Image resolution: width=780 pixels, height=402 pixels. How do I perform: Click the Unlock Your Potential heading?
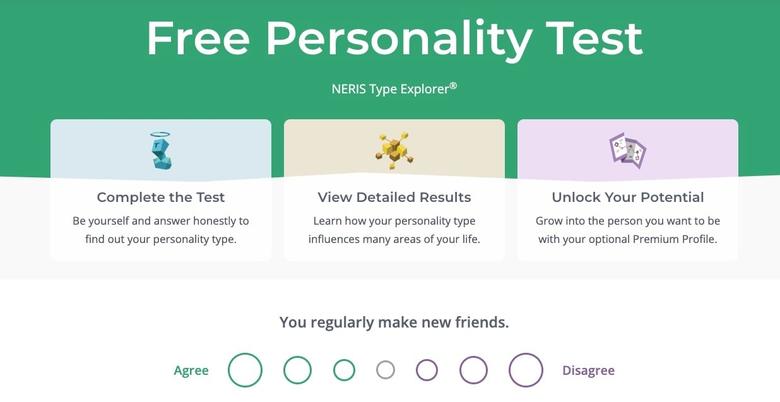(627, 197)
